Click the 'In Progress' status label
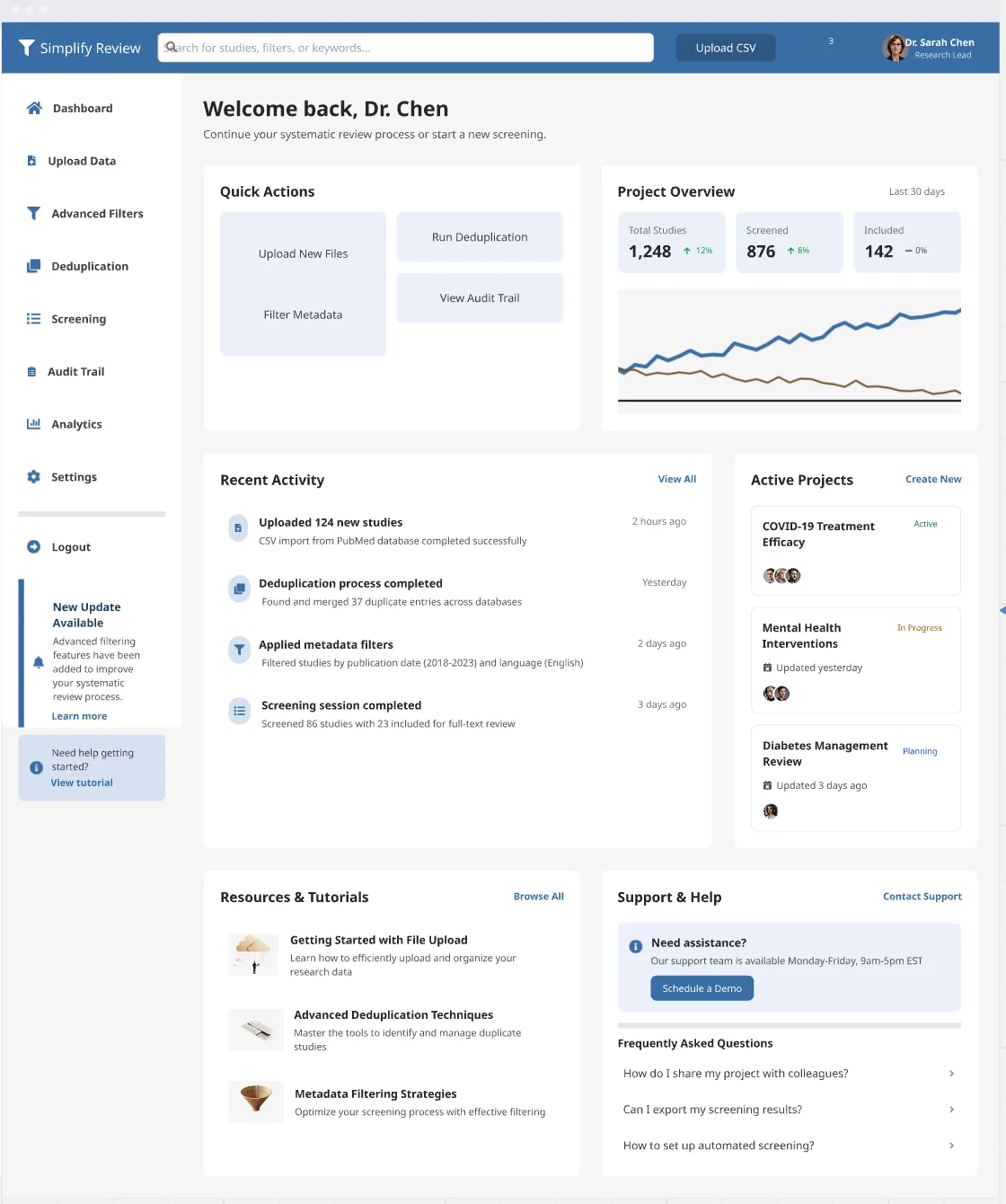1006x1204 pixels. [920, 628]
